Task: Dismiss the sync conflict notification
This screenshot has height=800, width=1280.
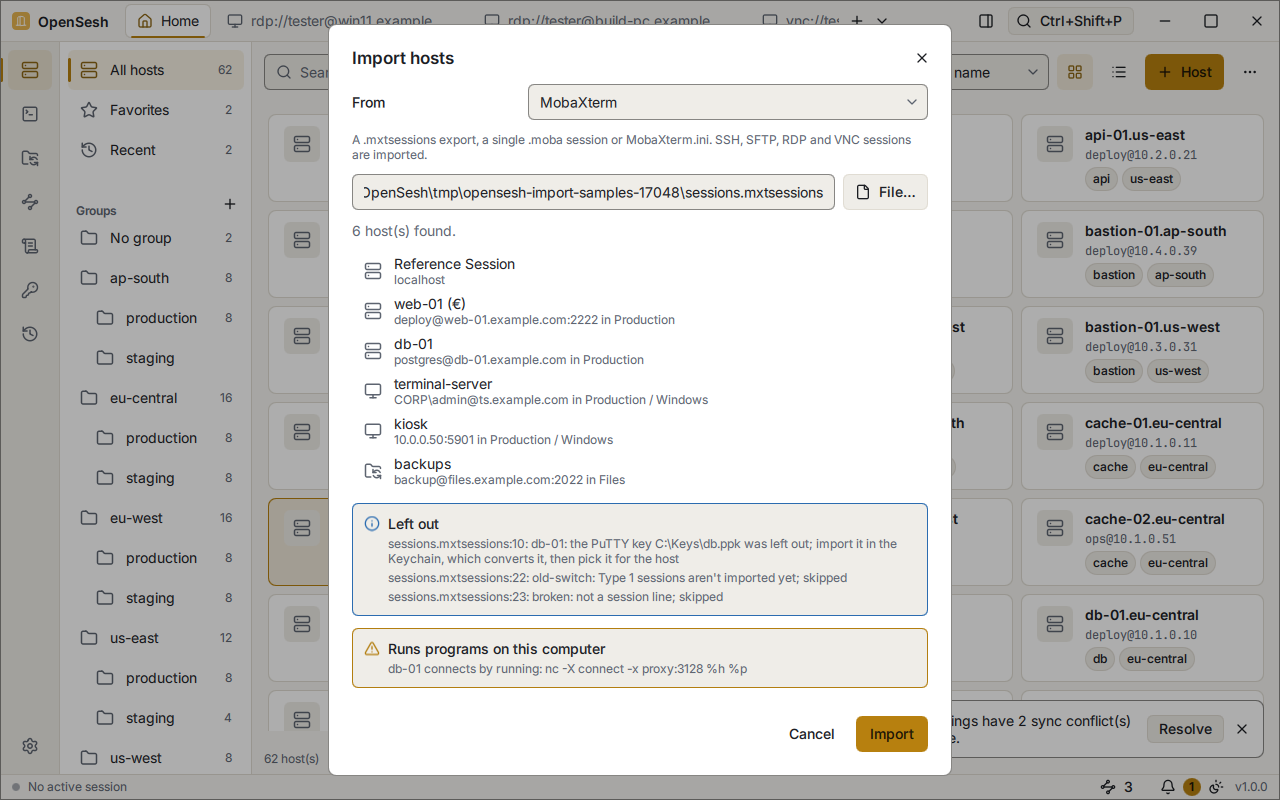Action: (1242, 729)
